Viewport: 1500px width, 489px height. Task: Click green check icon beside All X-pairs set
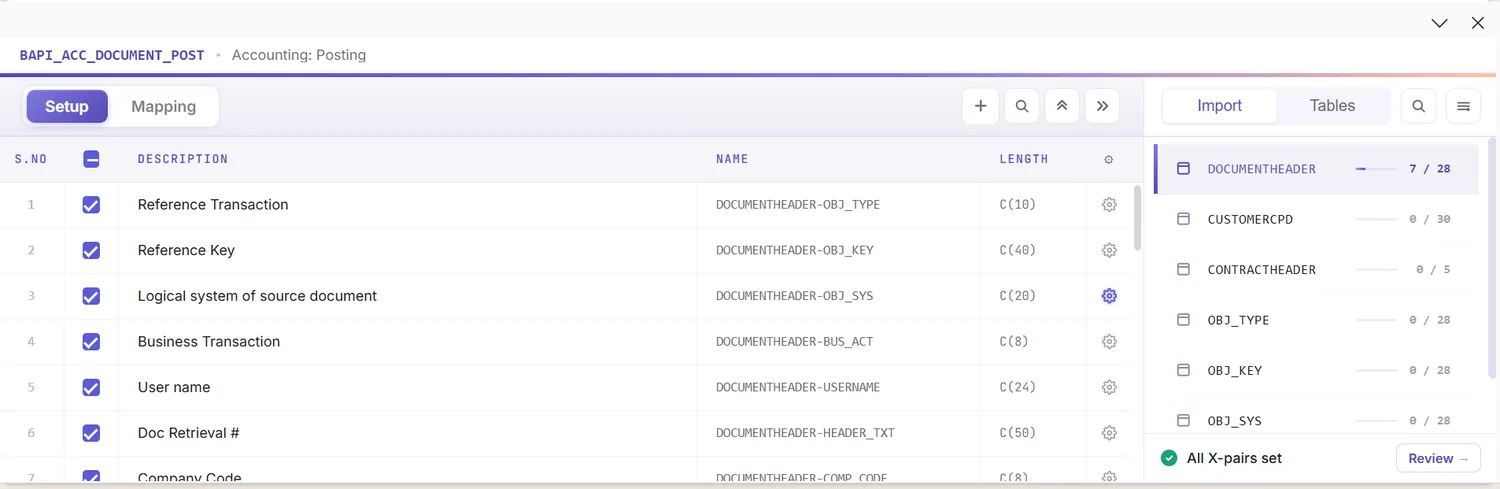1168,458
